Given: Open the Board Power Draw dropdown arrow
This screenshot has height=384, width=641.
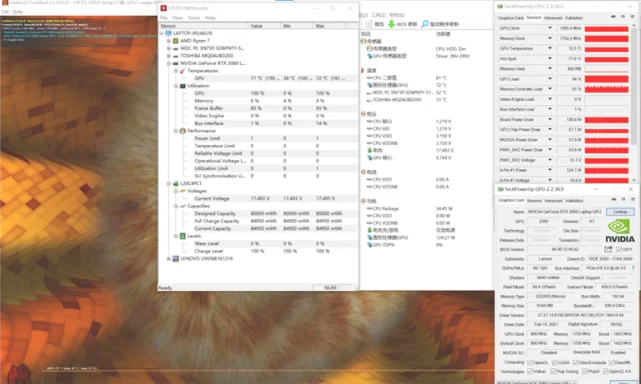Looking at the screenshot, I should pos(550,119).
